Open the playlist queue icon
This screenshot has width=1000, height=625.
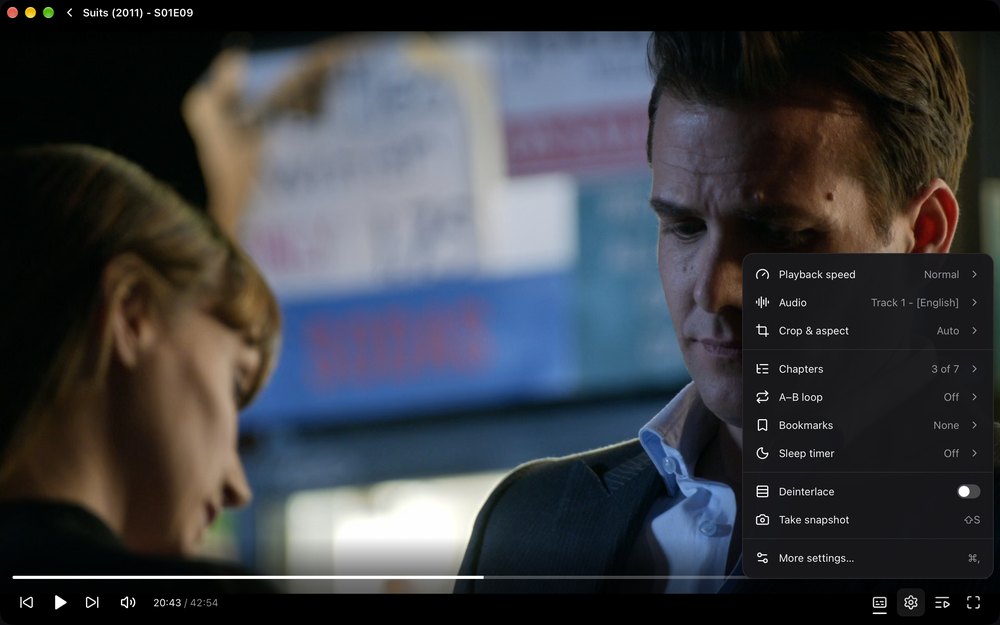(x=942, y=603)
